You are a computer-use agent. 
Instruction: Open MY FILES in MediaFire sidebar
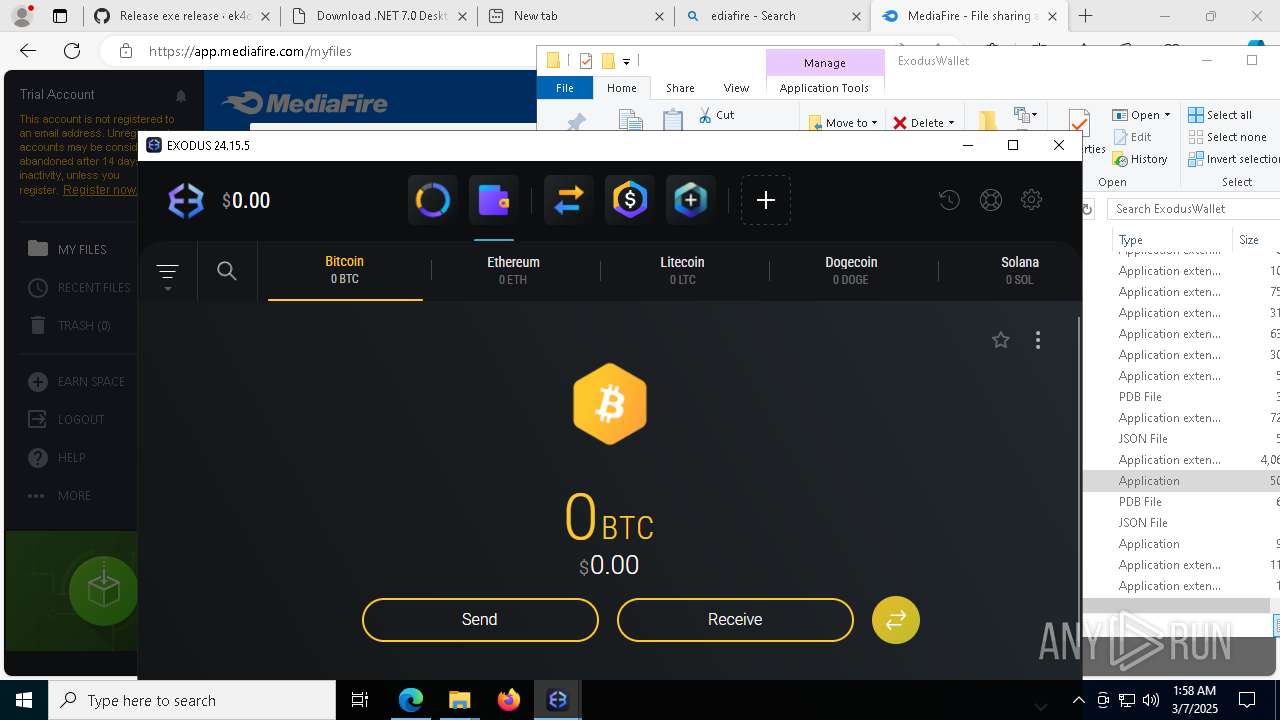68,249
